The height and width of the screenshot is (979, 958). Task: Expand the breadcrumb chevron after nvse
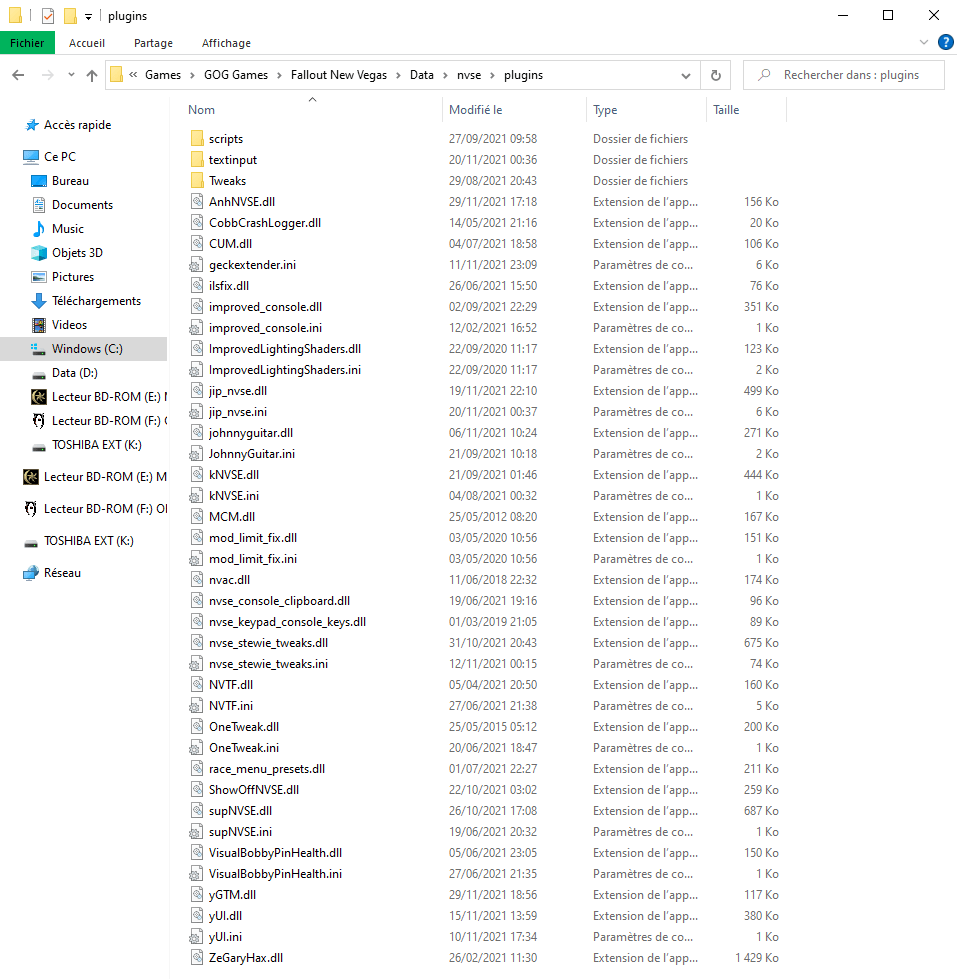tap(493, 76)
